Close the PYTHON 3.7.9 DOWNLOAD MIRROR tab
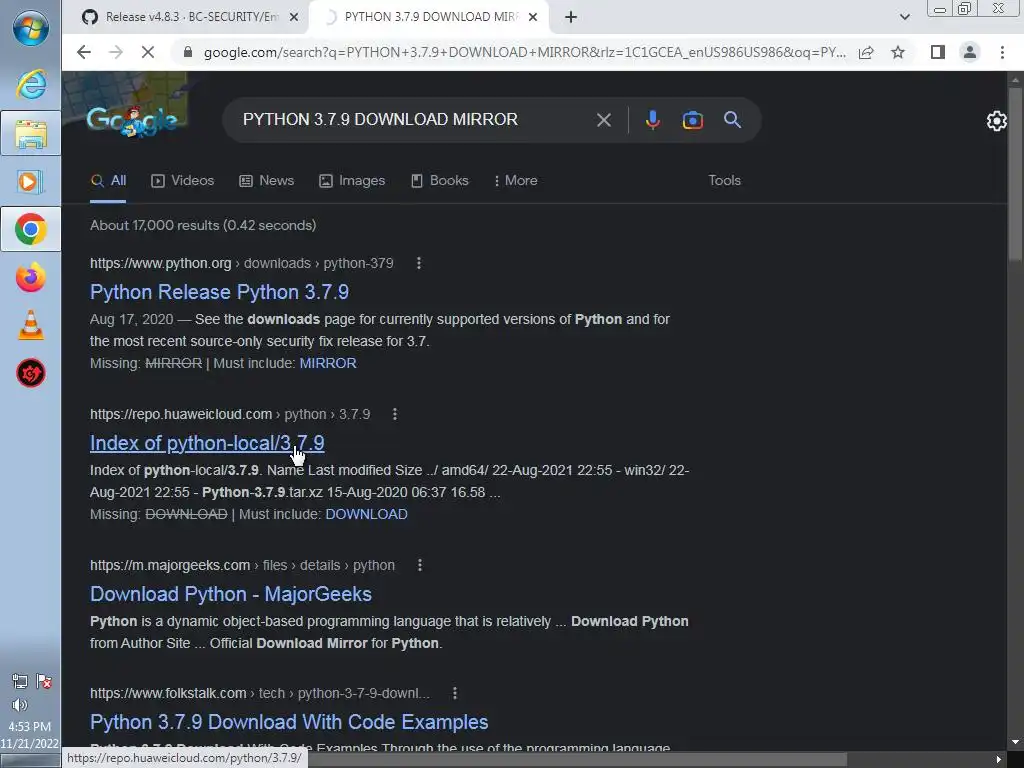This screenshot has width=1024, height=768. coord(533,17)
